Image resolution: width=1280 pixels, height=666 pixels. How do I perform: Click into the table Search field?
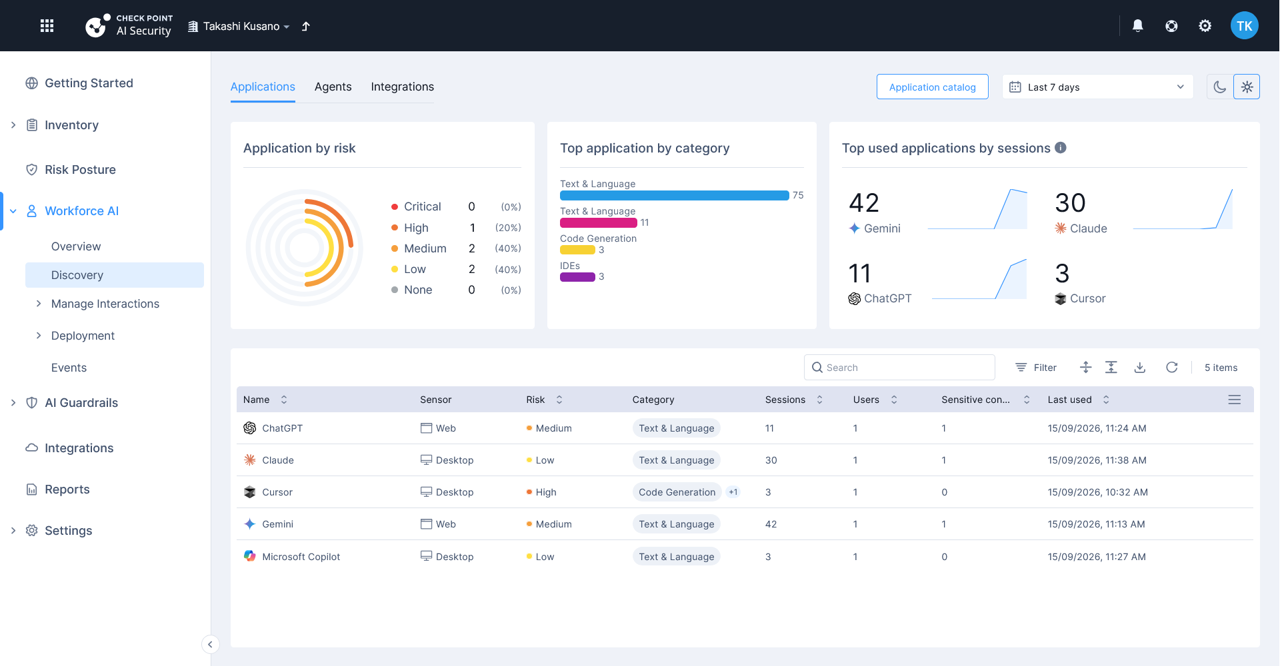[x=899, y=367]
